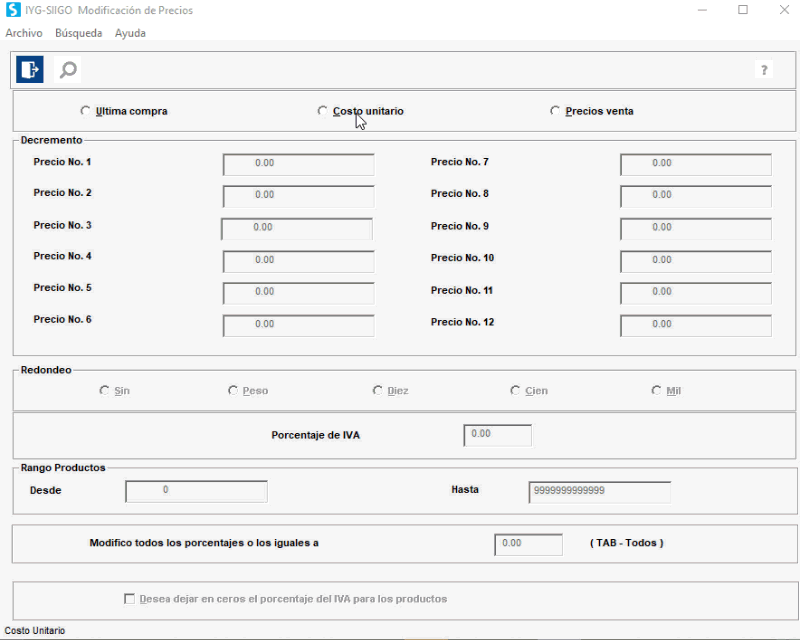
Task: Click the Porcentaje de IVA field
Action: point(497,435)
